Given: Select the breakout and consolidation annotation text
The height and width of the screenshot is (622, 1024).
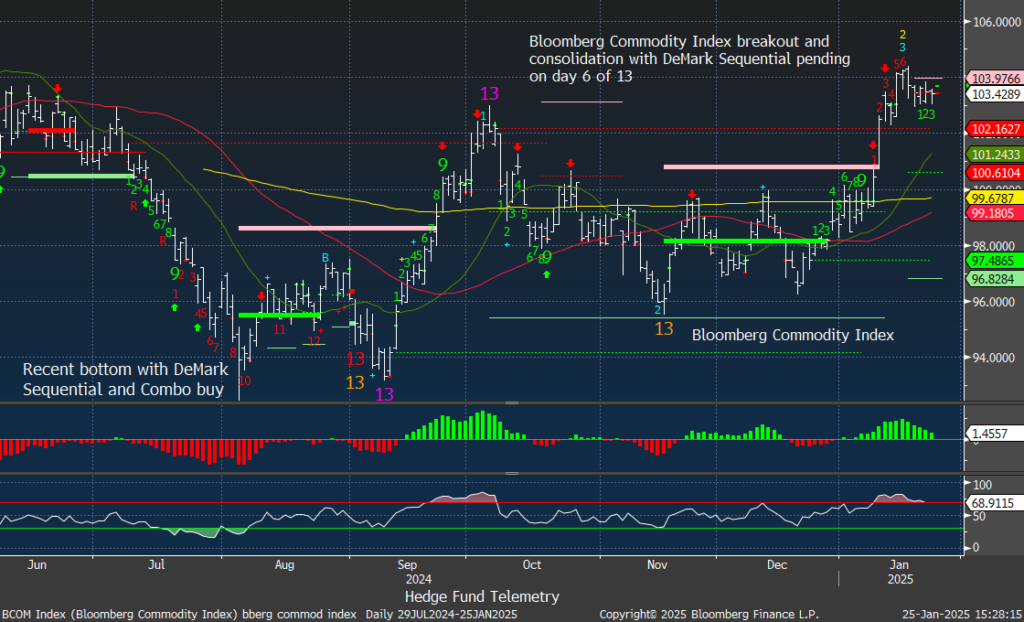Looking at the screenshot, I should pyautogui.click(x=690, y=59).
